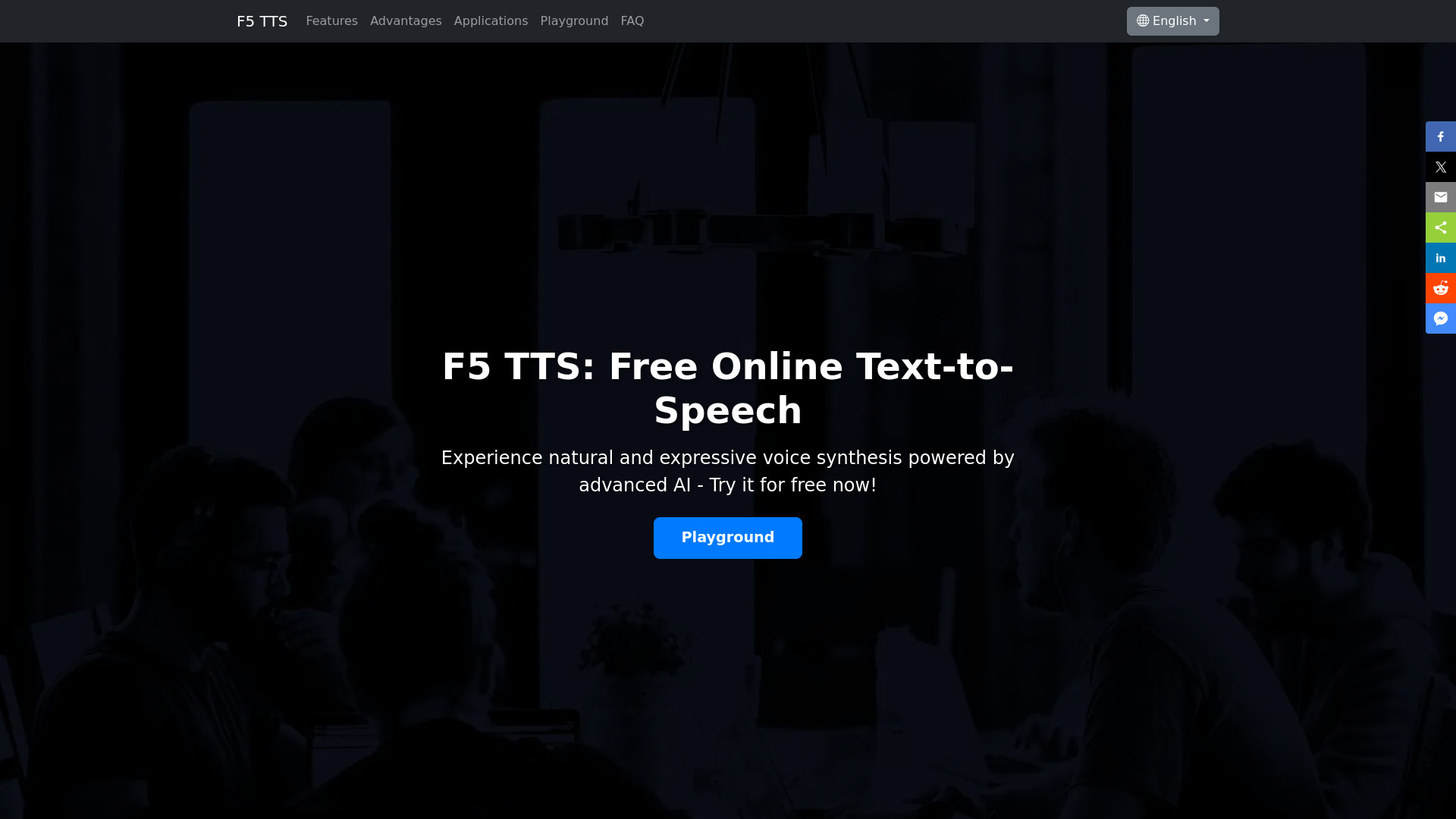Screen dimensions: 1456x819
Task: Toggle the language selection dropdown
Action: coord(1172,21)
